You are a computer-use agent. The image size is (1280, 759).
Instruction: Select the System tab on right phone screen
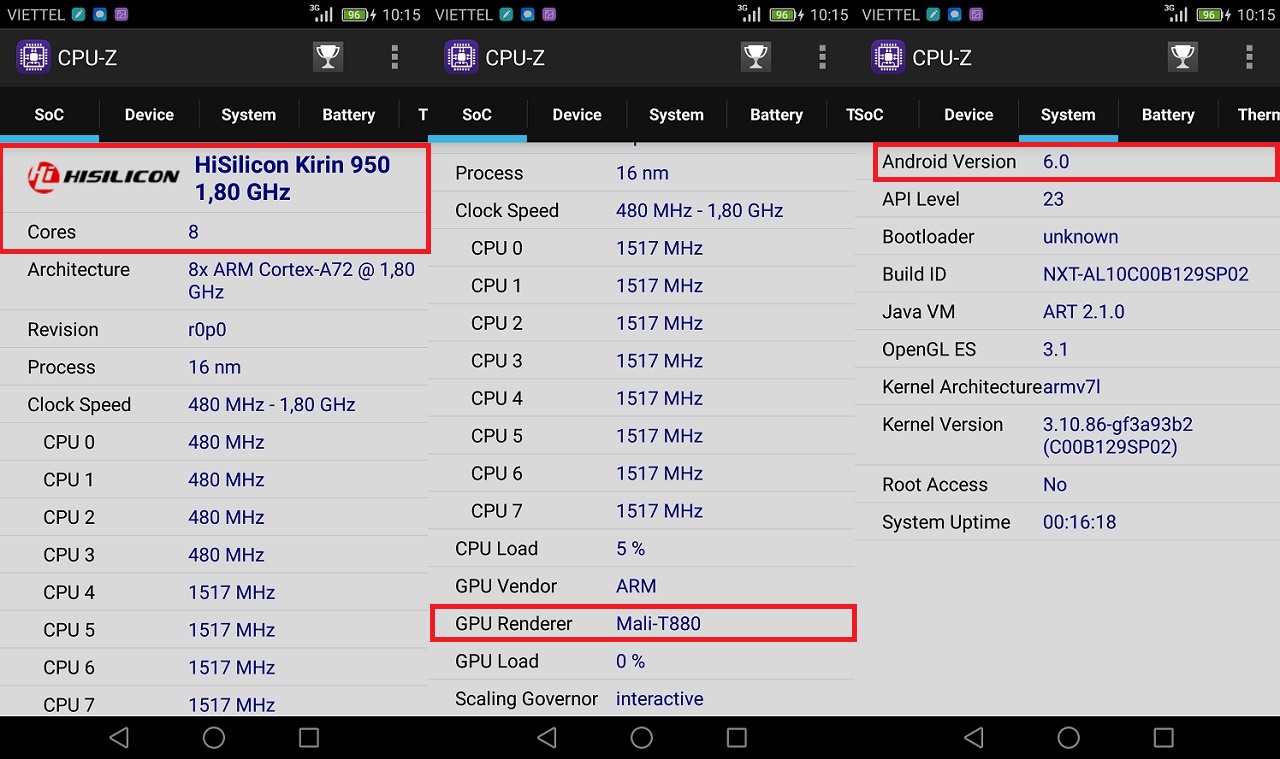pyautogui.click(x=1068, y=115)
